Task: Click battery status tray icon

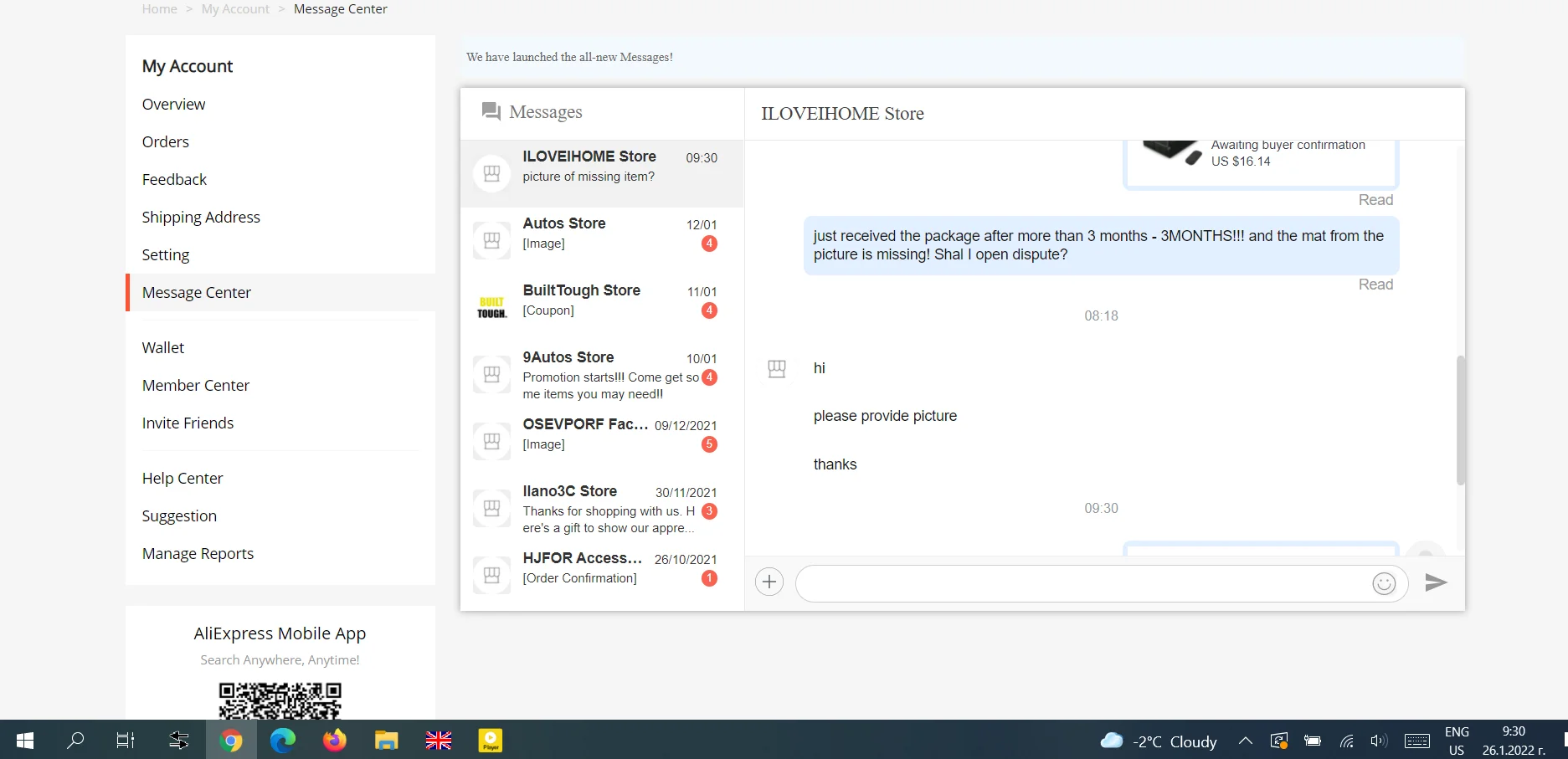Action: (1313, 741)
